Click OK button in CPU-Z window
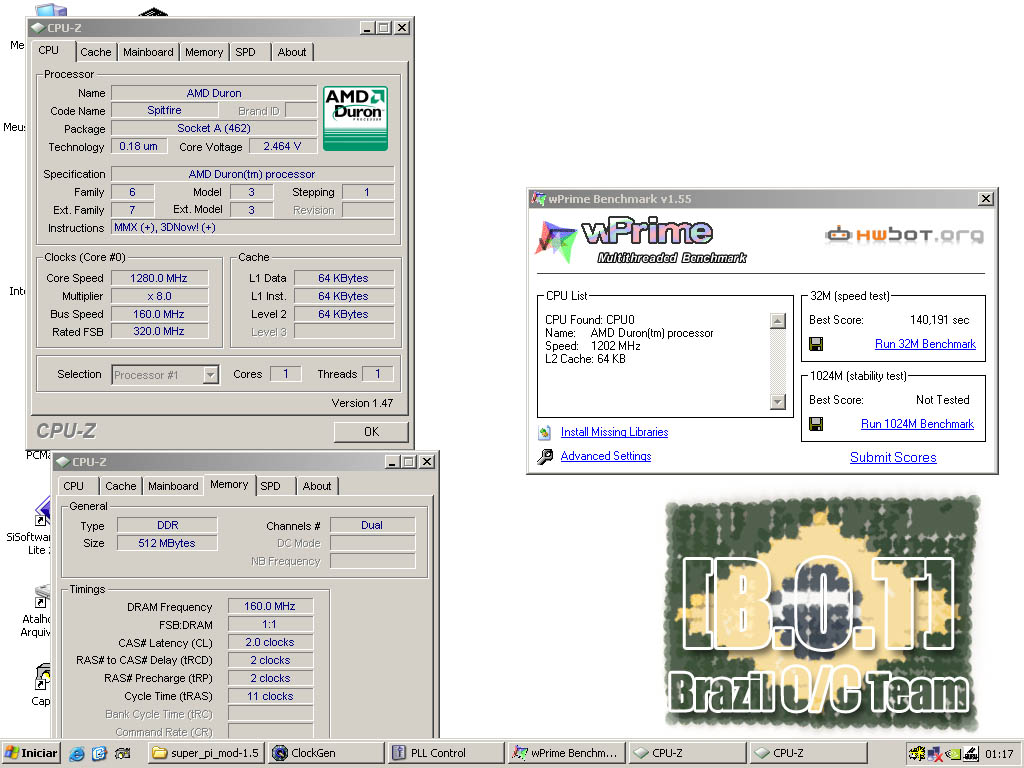This screenshot has width=1024, height=768. (371, 432)
